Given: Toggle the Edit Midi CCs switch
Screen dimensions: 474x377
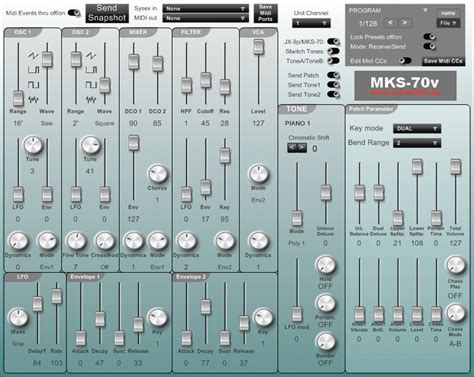Looking at the screenshot, I should (405, 61).
